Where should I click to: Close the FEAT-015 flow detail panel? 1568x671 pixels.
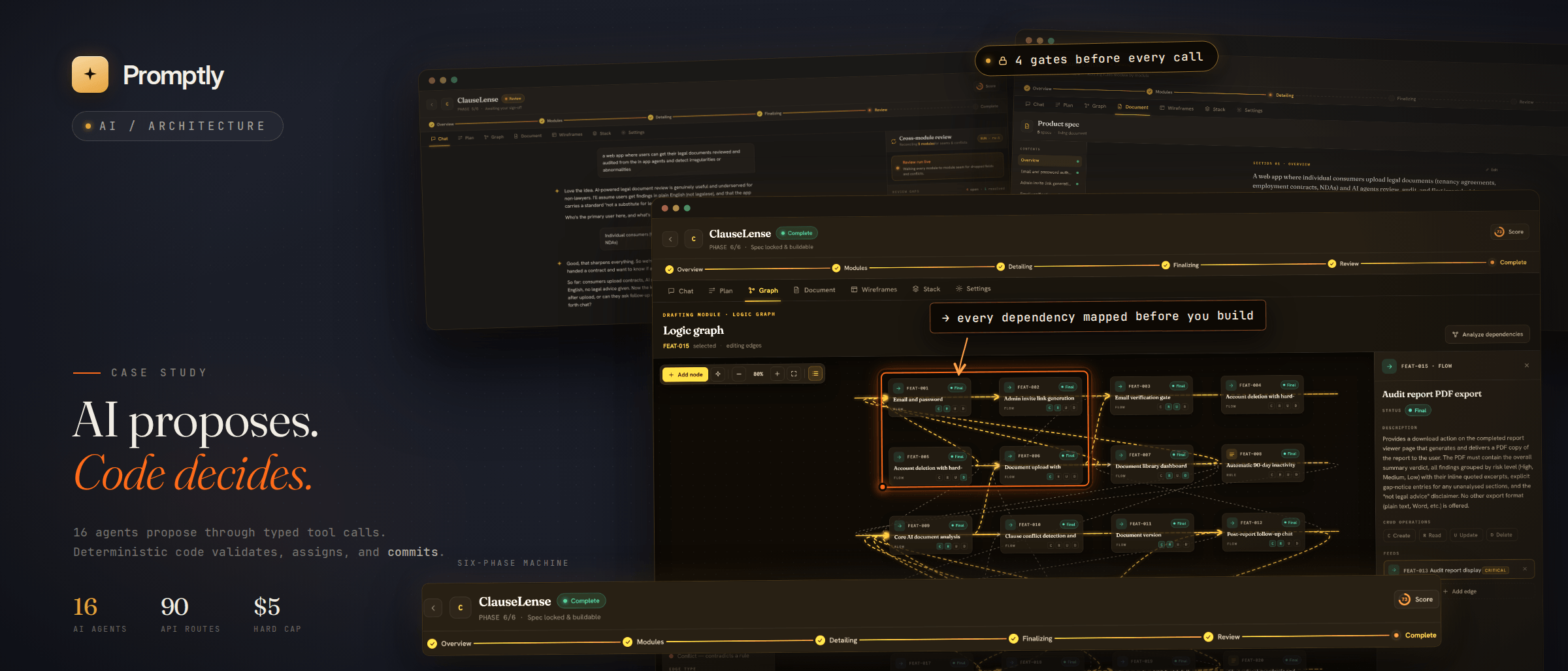pyautogui.click(x=1527, y=365)
